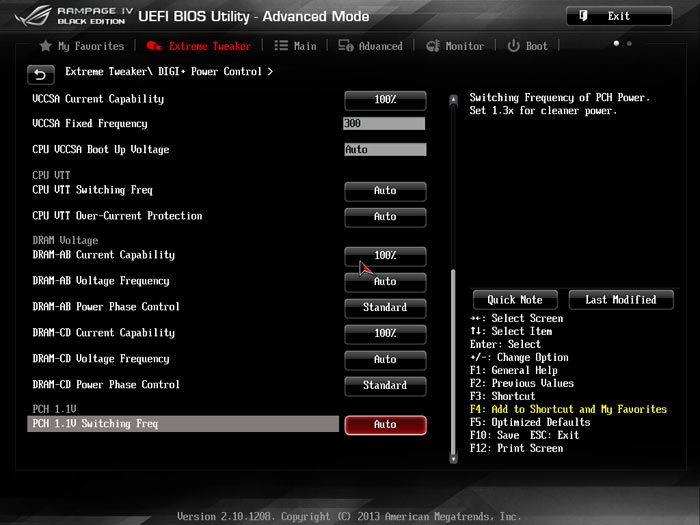Click the Extreme Tweaker tab icon
The image size is (700, 525).
click(154, 46)
